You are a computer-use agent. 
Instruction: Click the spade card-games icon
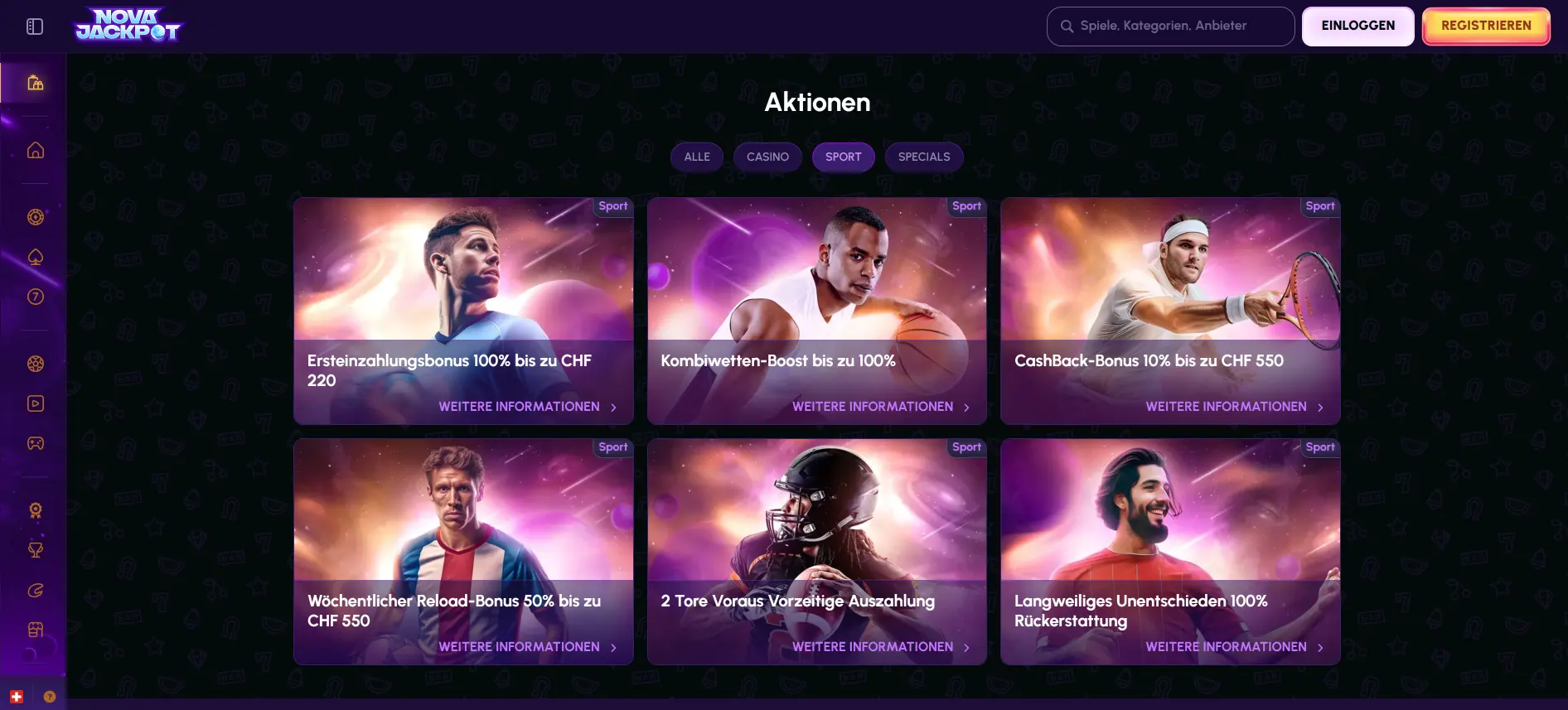pyautogui.click(x=35, y=257)
